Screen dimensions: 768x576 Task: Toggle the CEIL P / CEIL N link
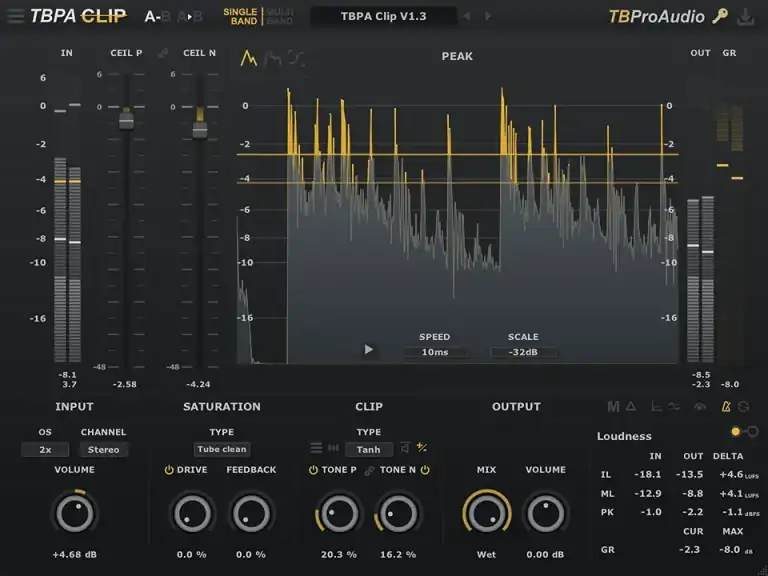(163, 53)
